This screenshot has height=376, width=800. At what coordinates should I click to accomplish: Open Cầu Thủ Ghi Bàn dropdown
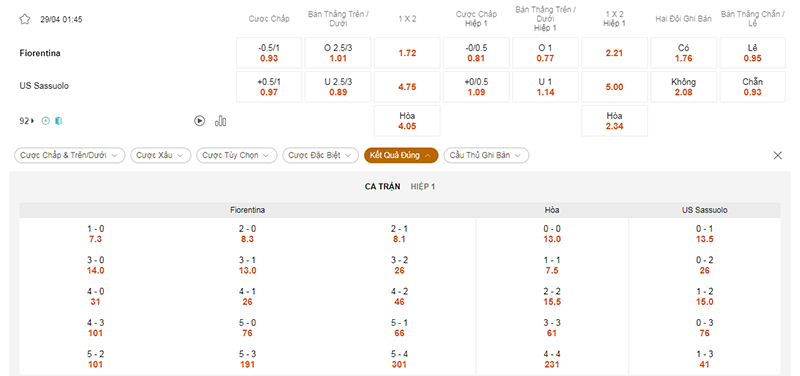(x=486, y=156)
